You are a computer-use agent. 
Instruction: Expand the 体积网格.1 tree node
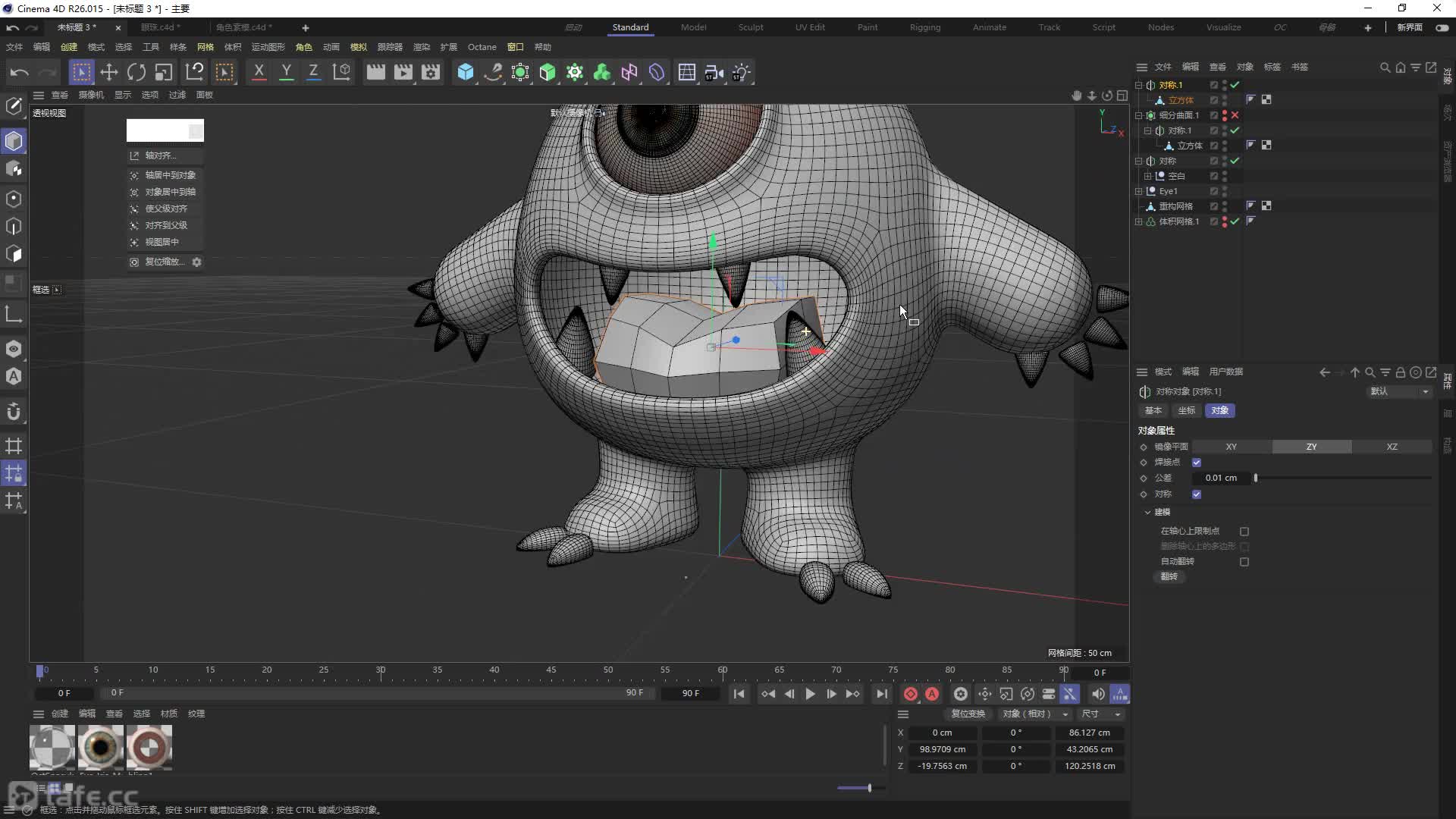(1138, 221)
